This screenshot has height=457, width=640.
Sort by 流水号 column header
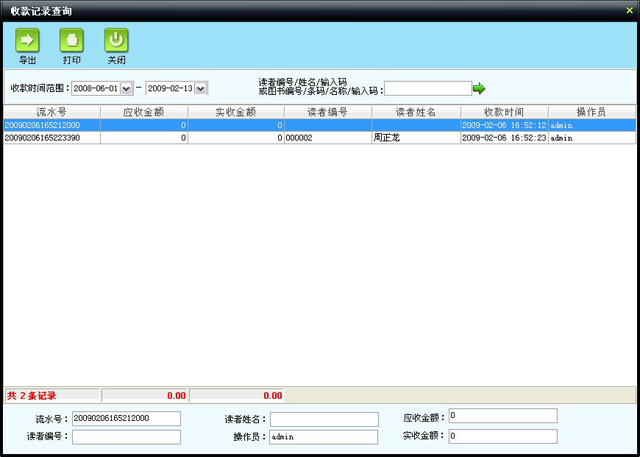tap(51, 112)
